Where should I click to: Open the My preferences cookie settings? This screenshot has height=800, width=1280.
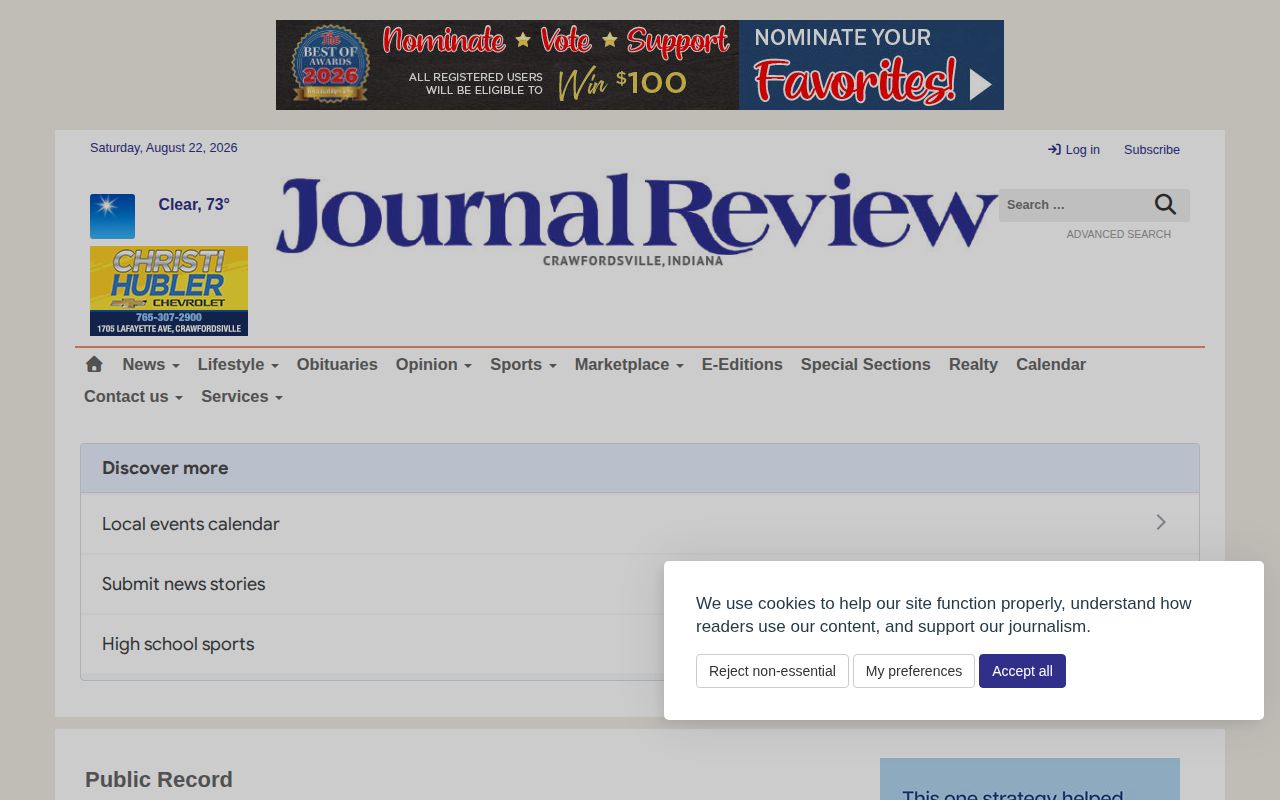(x=914, y=671)
